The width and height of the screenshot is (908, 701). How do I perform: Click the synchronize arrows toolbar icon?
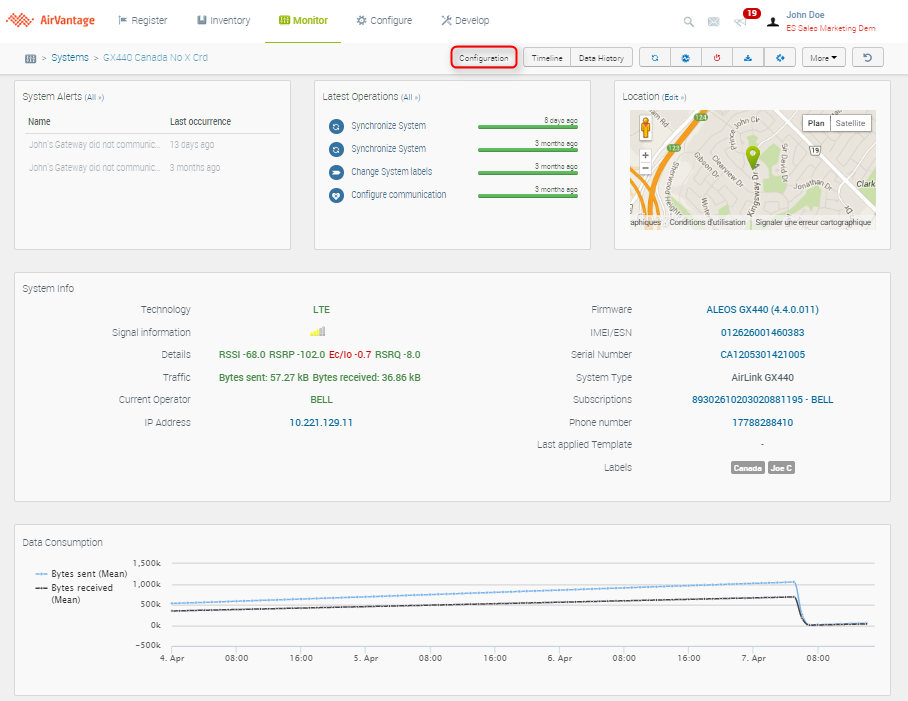(655, 58)
